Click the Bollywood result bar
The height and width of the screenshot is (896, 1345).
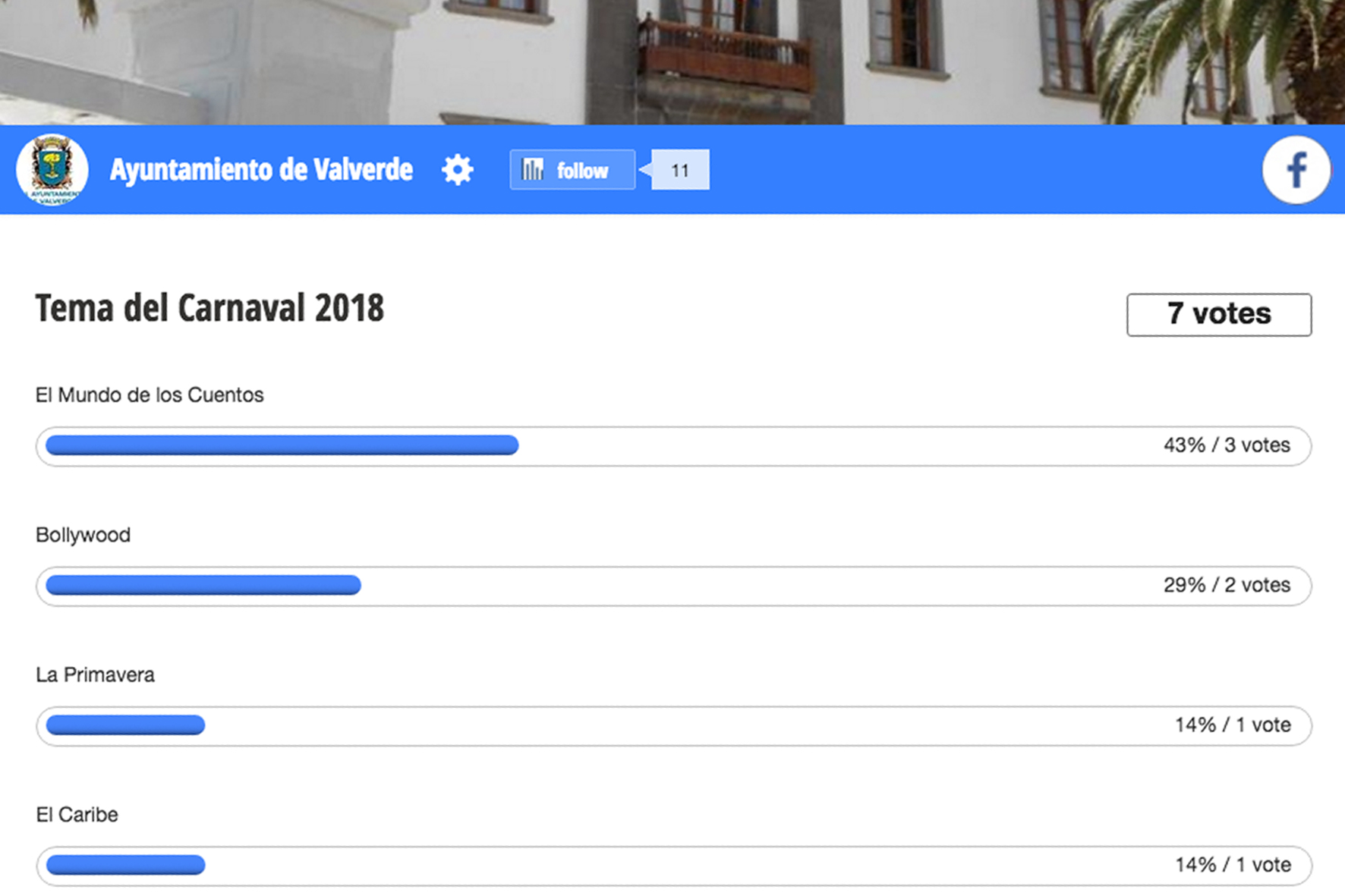coord(203,585)
